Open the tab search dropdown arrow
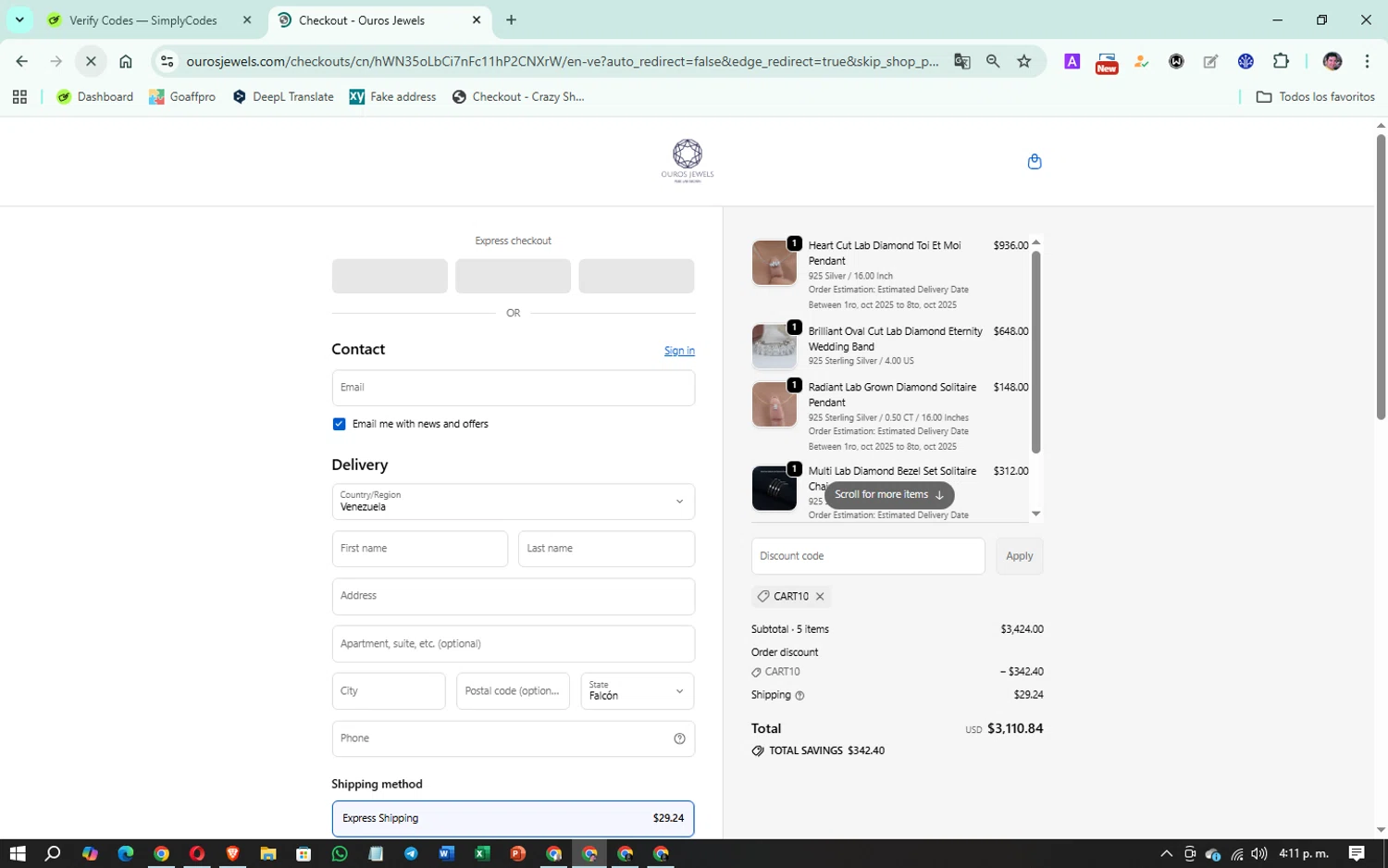 pyautogui.click(x=19, y=19)
